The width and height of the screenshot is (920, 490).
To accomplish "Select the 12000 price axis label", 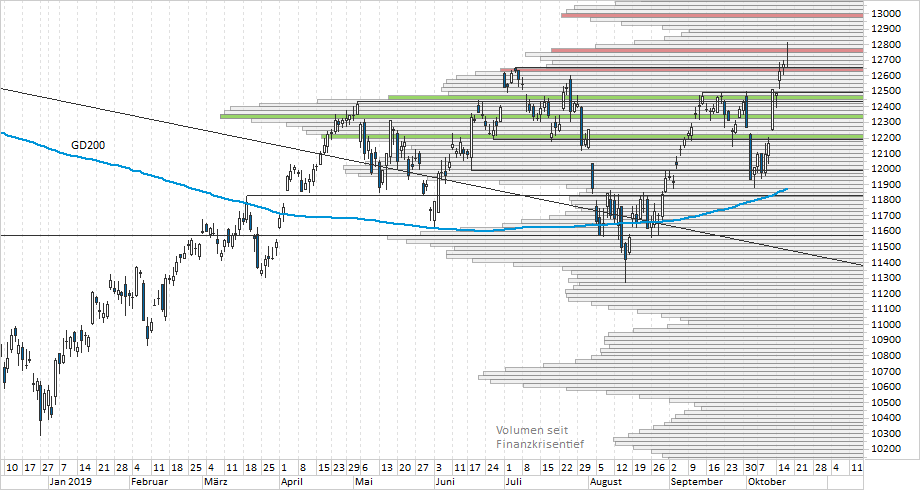I will (x=886, y=169).
